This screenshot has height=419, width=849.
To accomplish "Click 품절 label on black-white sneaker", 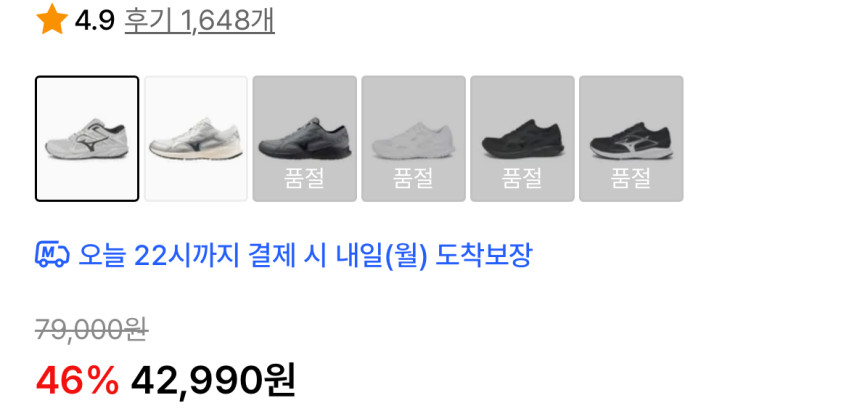I will pos(631,178).
